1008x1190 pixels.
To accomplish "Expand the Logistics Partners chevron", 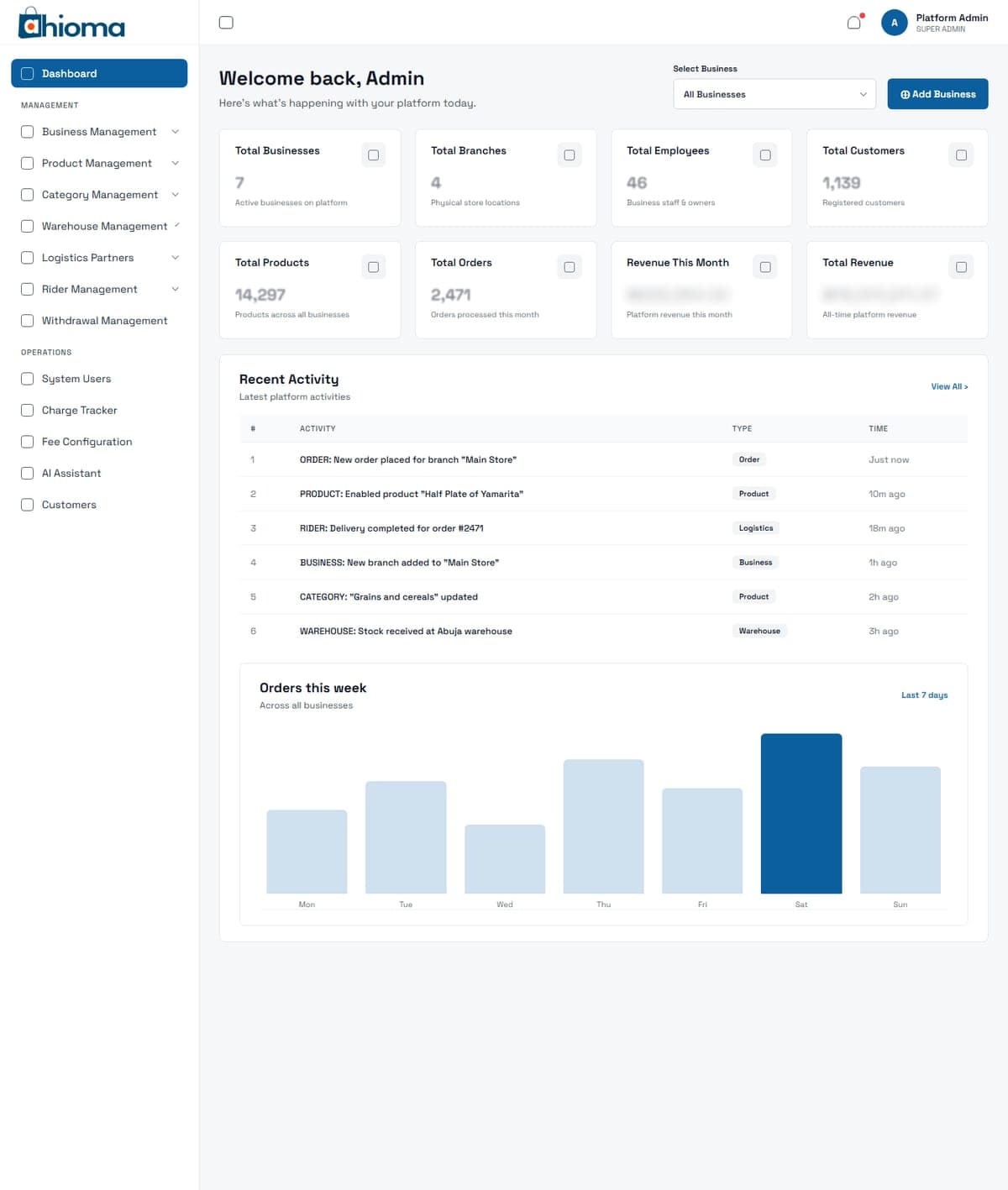I will [175, 258].
